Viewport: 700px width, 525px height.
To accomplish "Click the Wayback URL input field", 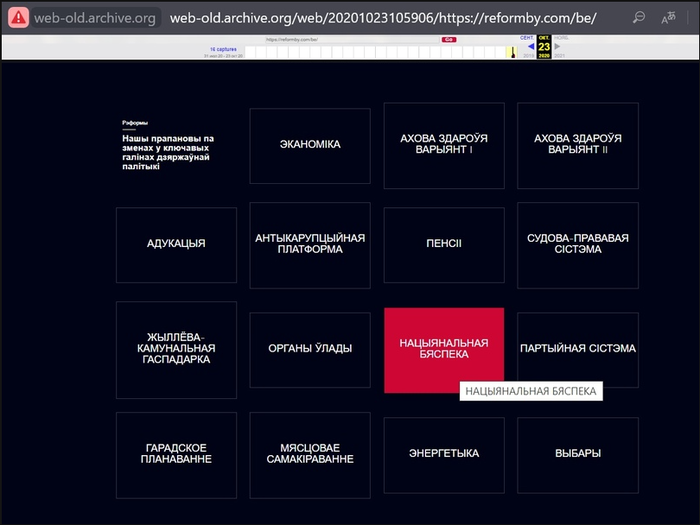I will 350,39.
